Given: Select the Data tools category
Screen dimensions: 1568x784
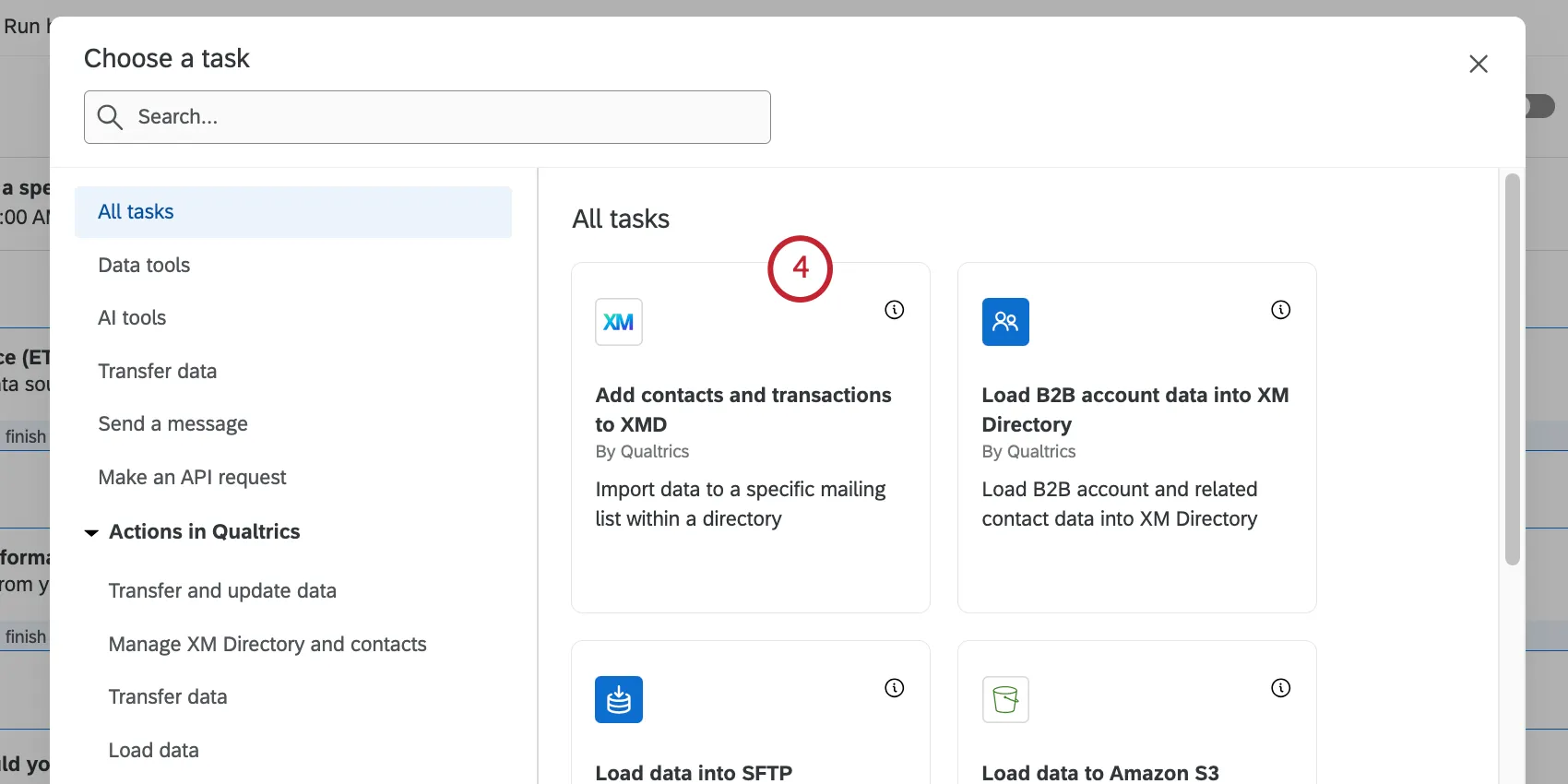Looking at the screenshot, I should click(144, 266).
